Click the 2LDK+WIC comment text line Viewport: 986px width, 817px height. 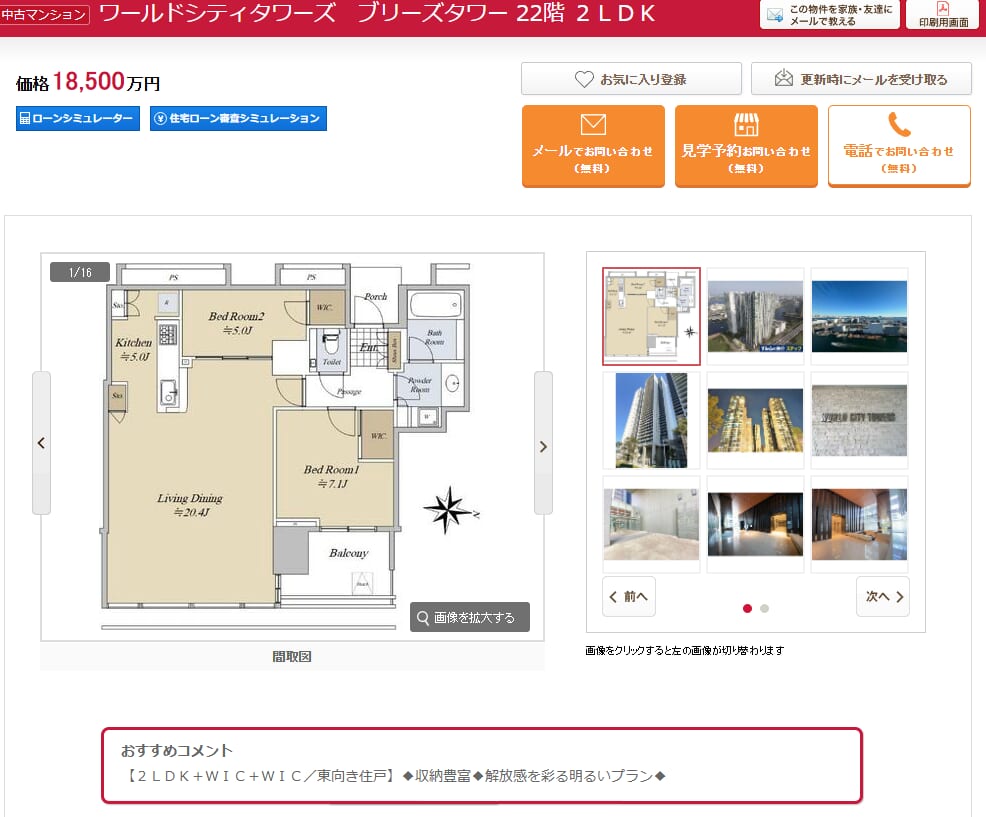[x=393, y=776]
